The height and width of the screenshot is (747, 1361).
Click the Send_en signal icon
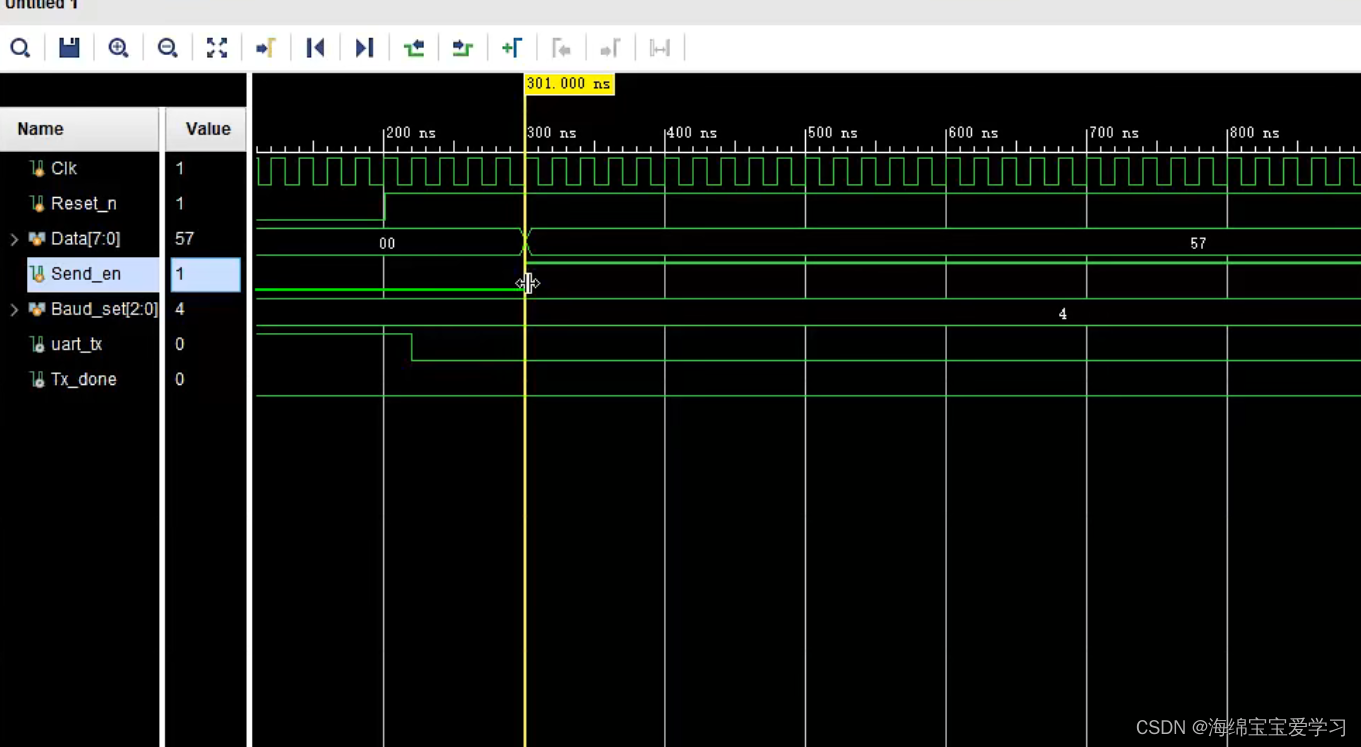37,274
